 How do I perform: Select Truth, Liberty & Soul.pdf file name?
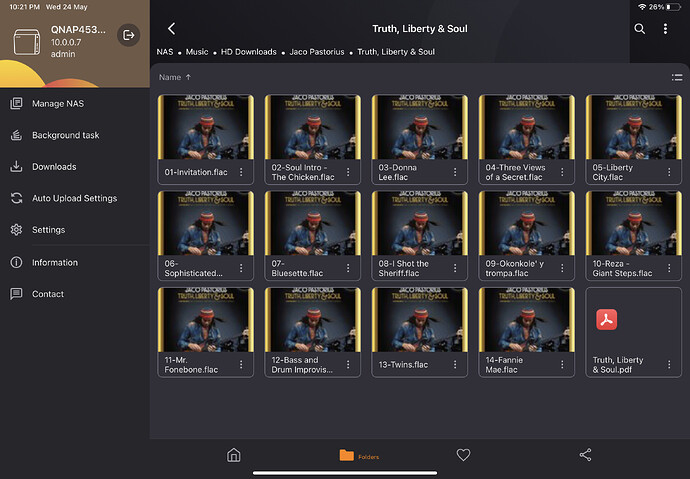[x=617, y=365]
